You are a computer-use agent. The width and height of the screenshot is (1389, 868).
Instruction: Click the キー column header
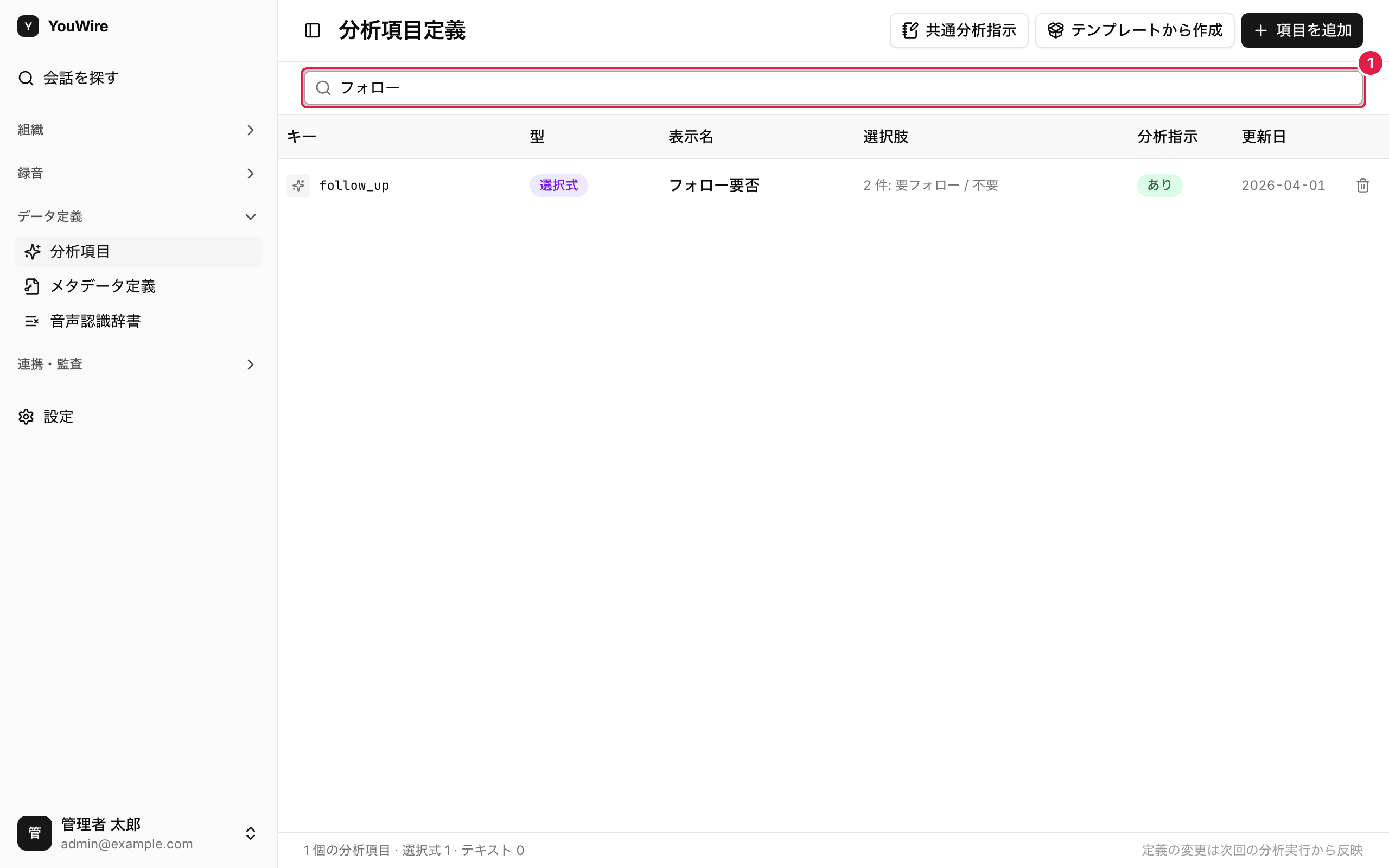coord(302,137)
